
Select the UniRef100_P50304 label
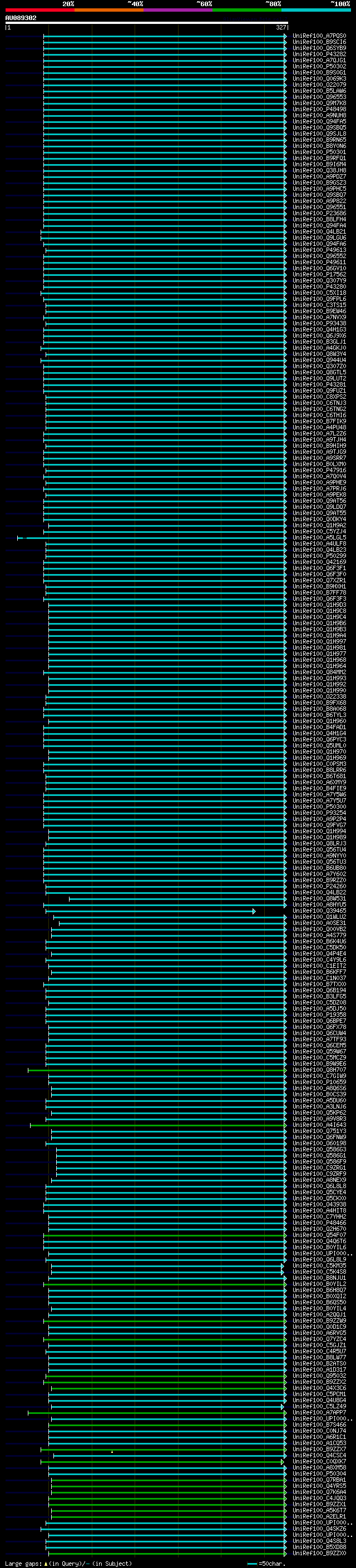[x=319, y=1473]
